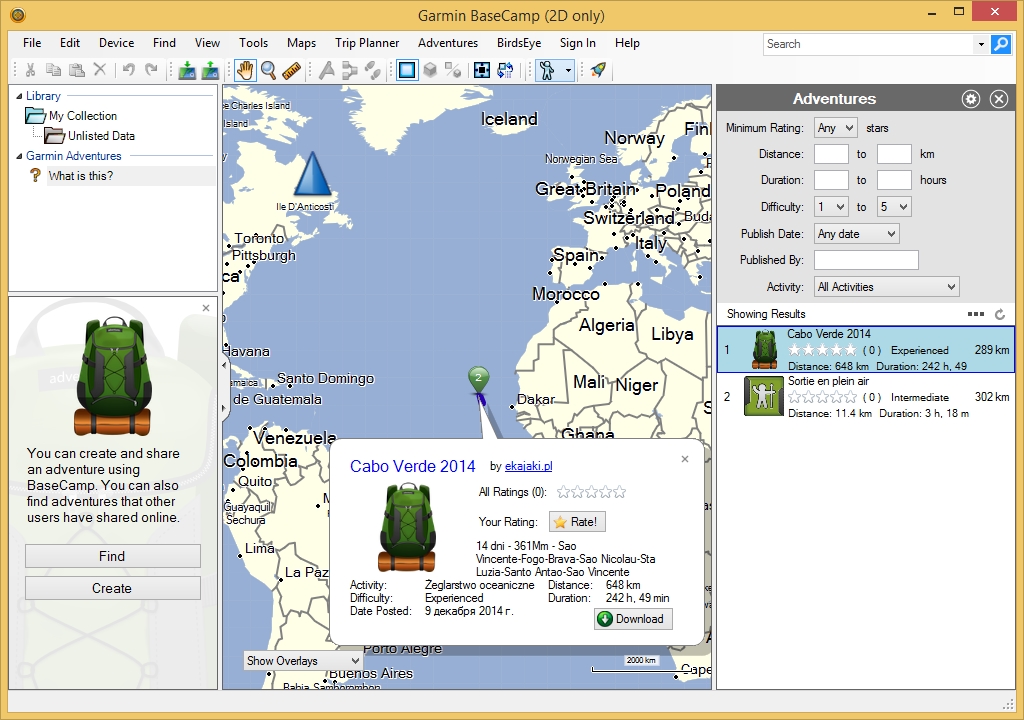Open the Activity filter dropdown

coord(886,286)
